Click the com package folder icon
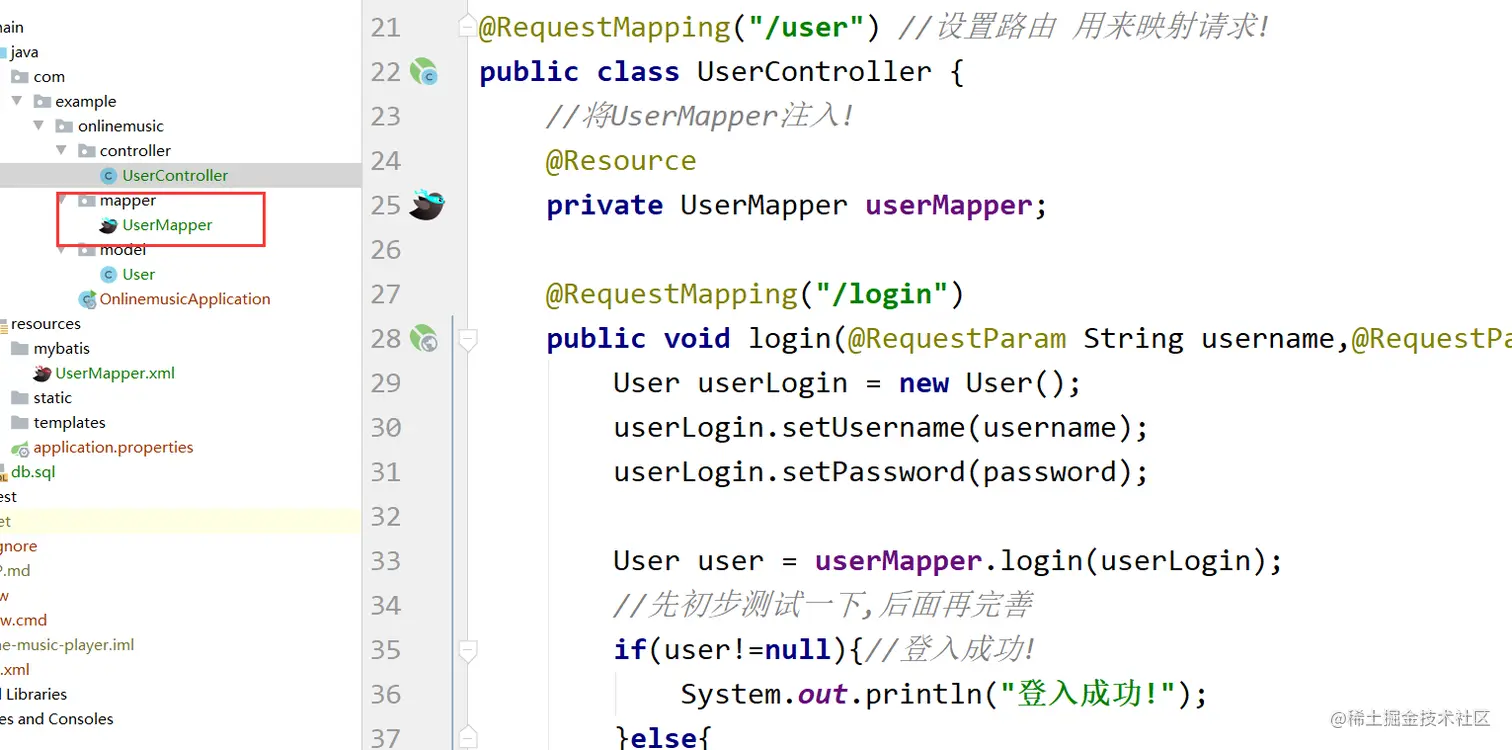The width and height of the screenshot is (1512, 750). (x=20, y=77)
